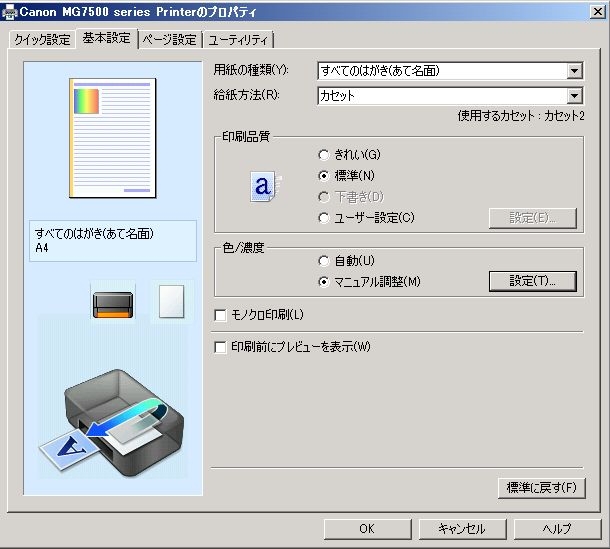Click the blank paper sheet icon

172,302
